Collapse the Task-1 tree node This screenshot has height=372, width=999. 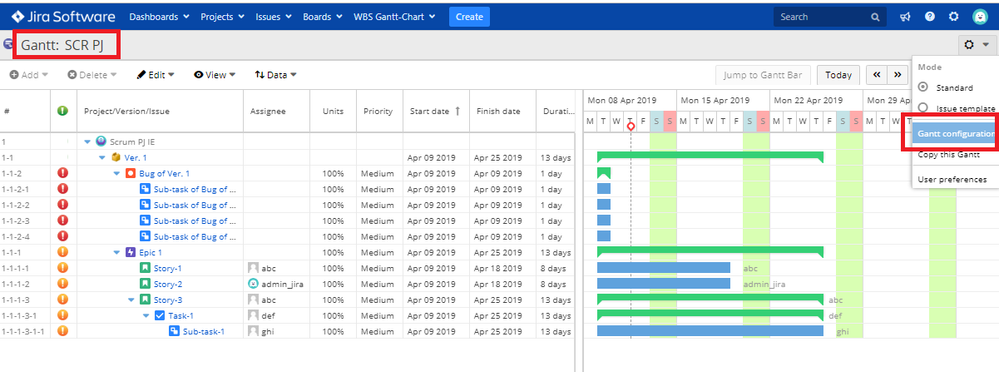tap(146, 315)
